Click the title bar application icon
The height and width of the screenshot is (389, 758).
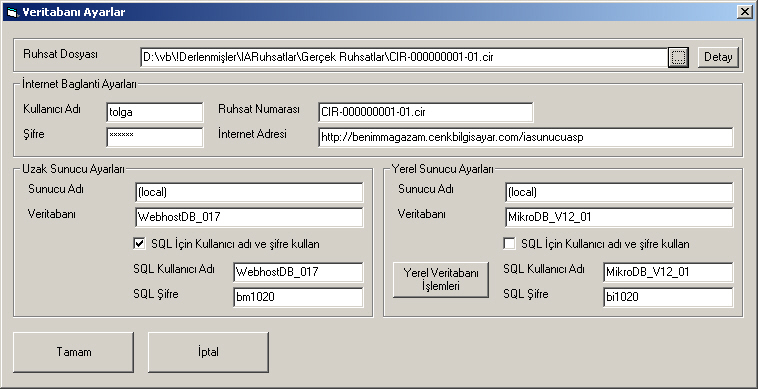(x=12, y=13)
